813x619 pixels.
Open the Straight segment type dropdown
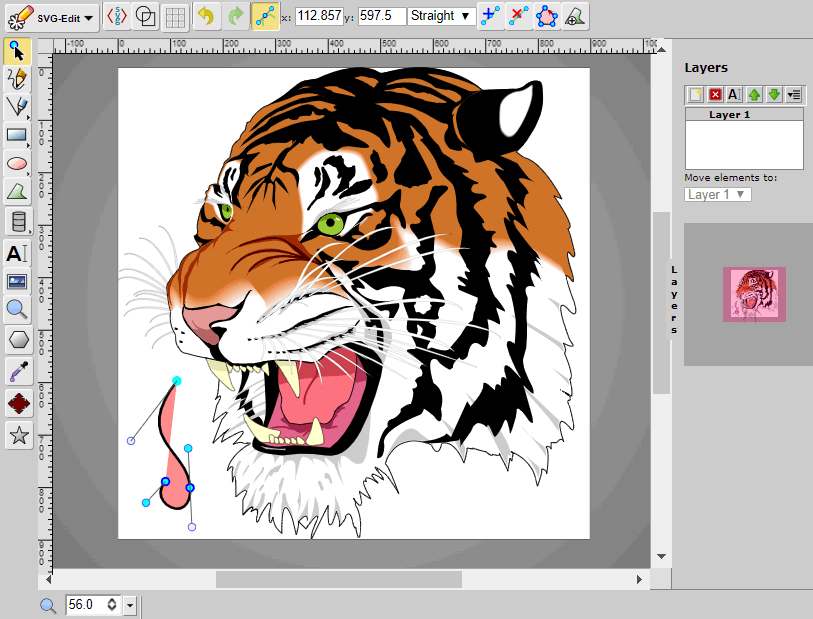440,16
